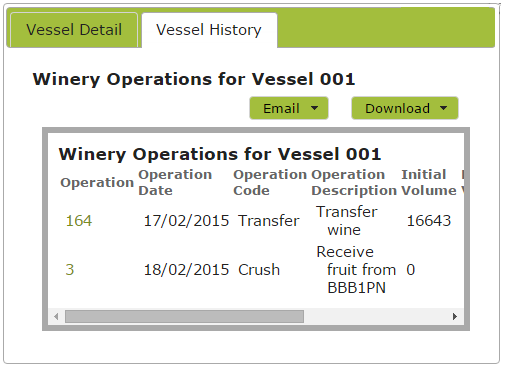This screenshot has height=368, width=505.
Task: Click the empty scrollbar track right of thumb
Action: 376,316
